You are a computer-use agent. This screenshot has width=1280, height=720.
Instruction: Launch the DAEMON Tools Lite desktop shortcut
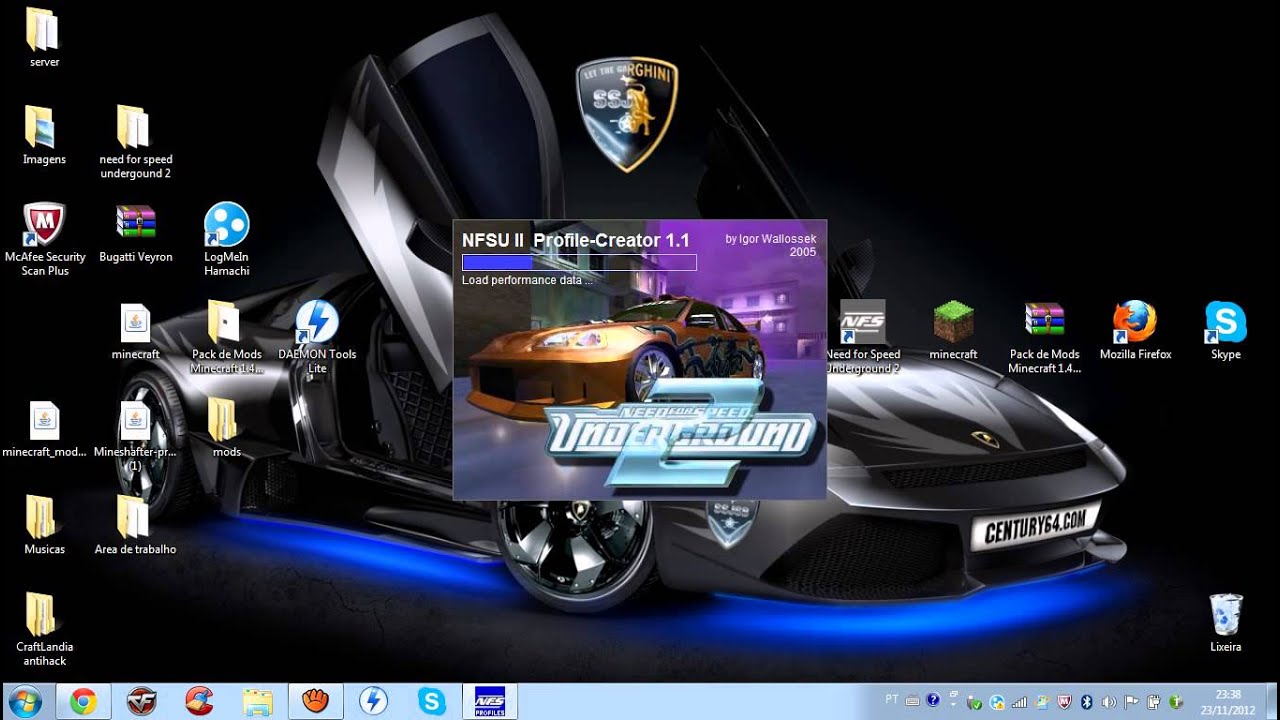pyautogui.click(x=317, y=337)
